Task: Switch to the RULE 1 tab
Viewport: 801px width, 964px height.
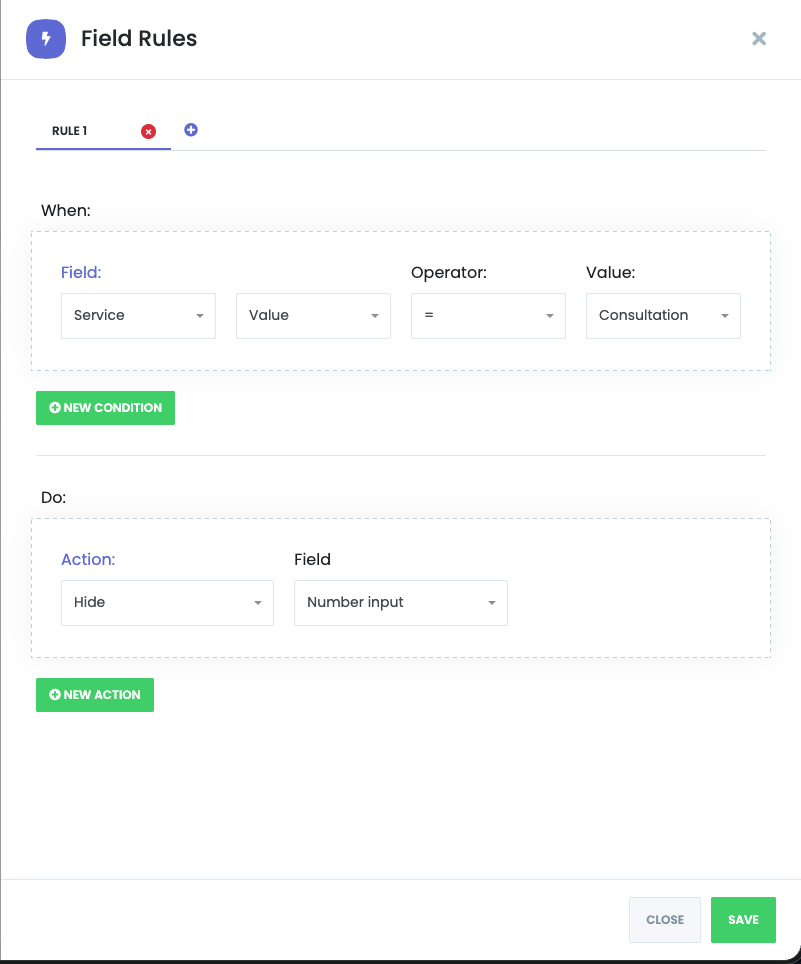Action: [70, 131]
